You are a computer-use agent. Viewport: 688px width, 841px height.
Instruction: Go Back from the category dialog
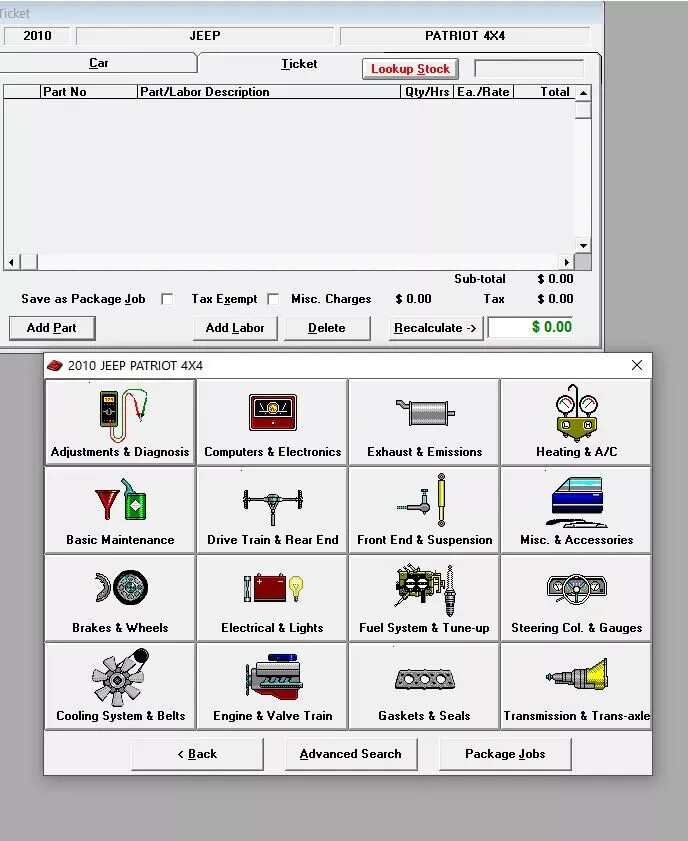pyautogui.click(x=197, y=754)
